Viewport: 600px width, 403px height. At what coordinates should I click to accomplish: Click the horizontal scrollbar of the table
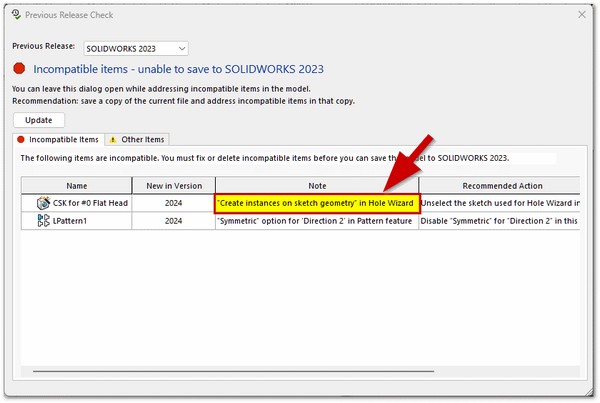(x=233, y=371)
